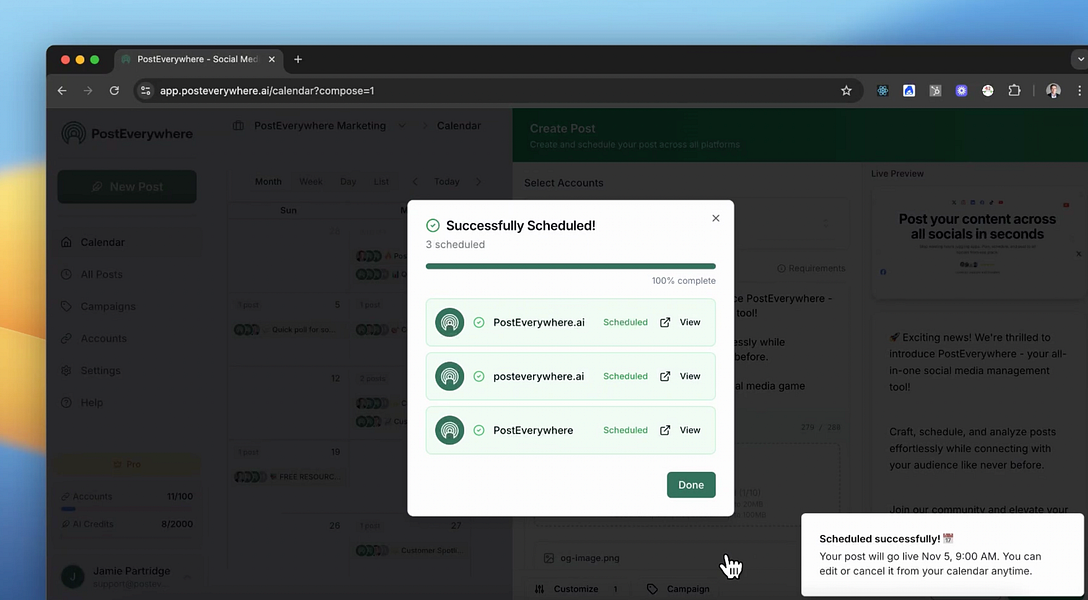Click the Done button
This screenshot has width=1088, height=600.
pos(691,485)
